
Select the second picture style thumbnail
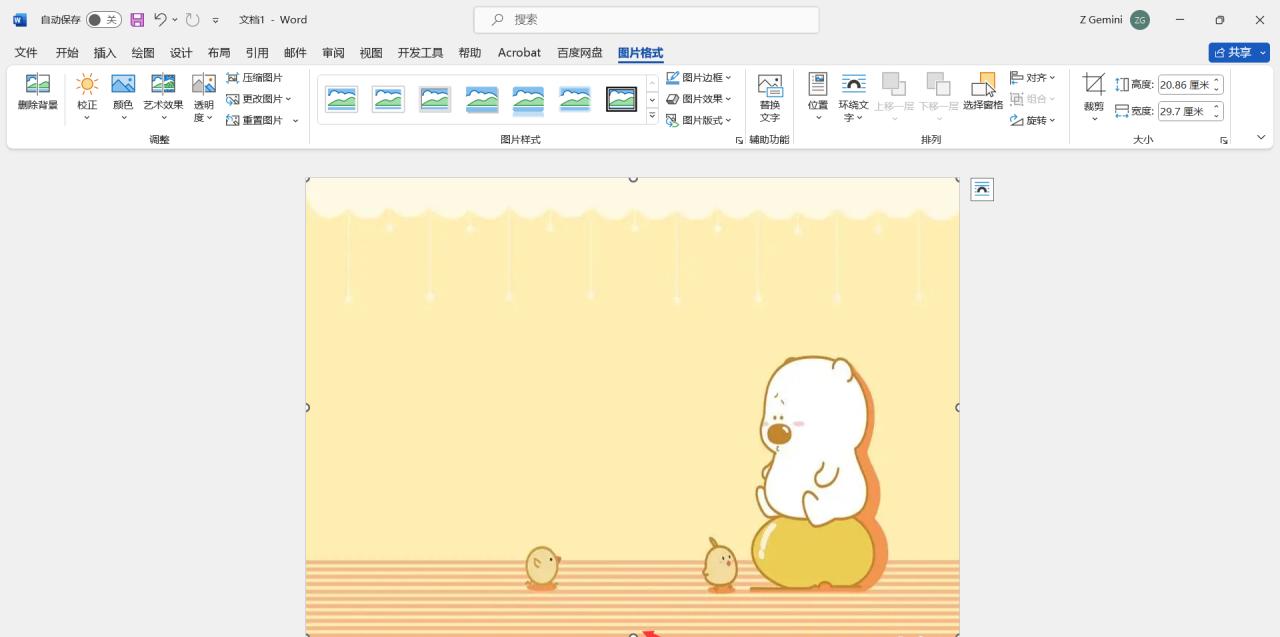388,99
